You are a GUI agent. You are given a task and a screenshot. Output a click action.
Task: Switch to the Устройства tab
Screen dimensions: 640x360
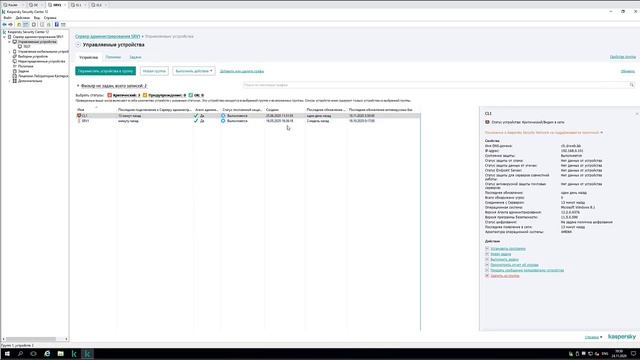tap(89, 58)
